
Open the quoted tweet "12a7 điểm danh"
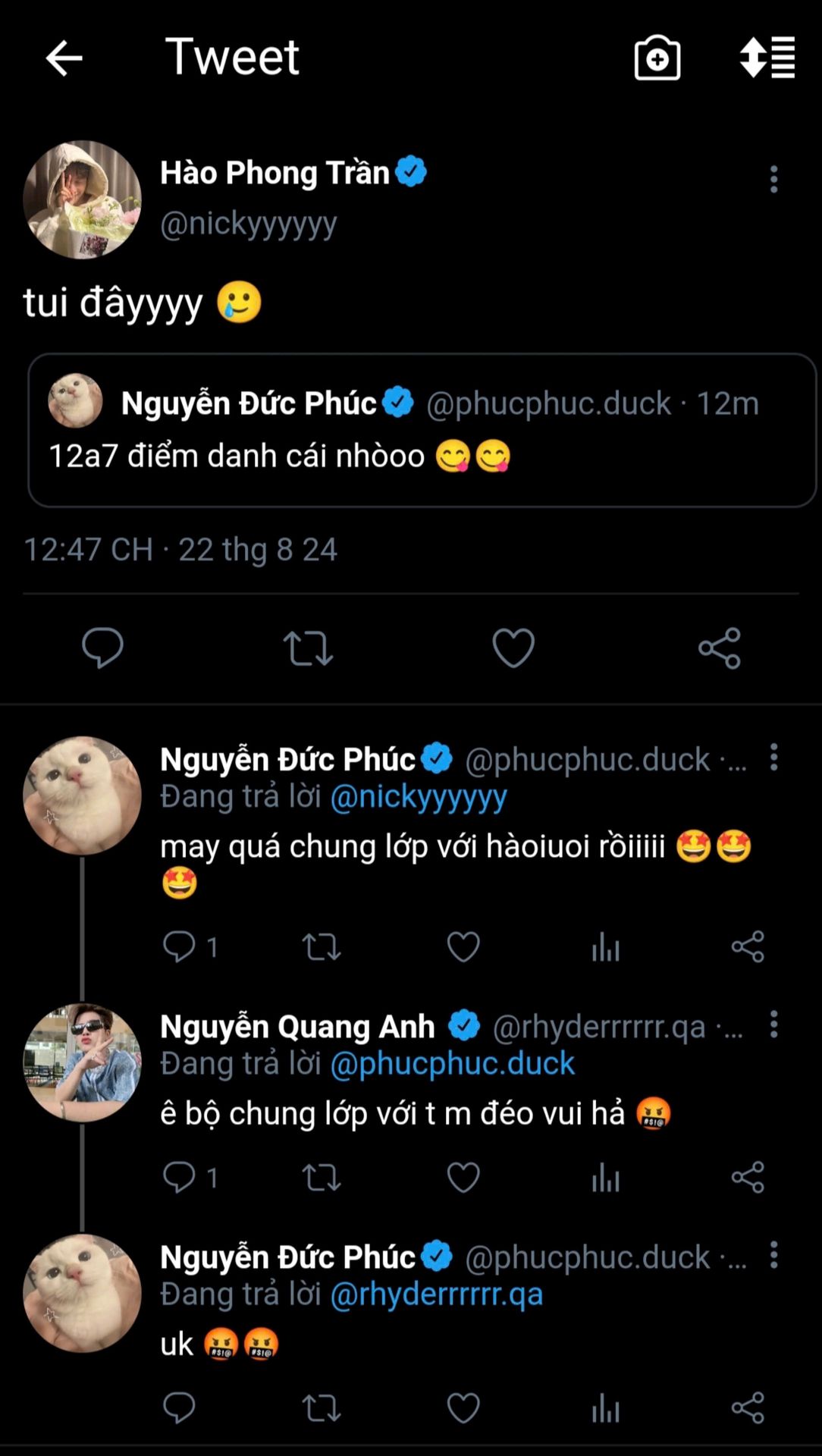422,430
